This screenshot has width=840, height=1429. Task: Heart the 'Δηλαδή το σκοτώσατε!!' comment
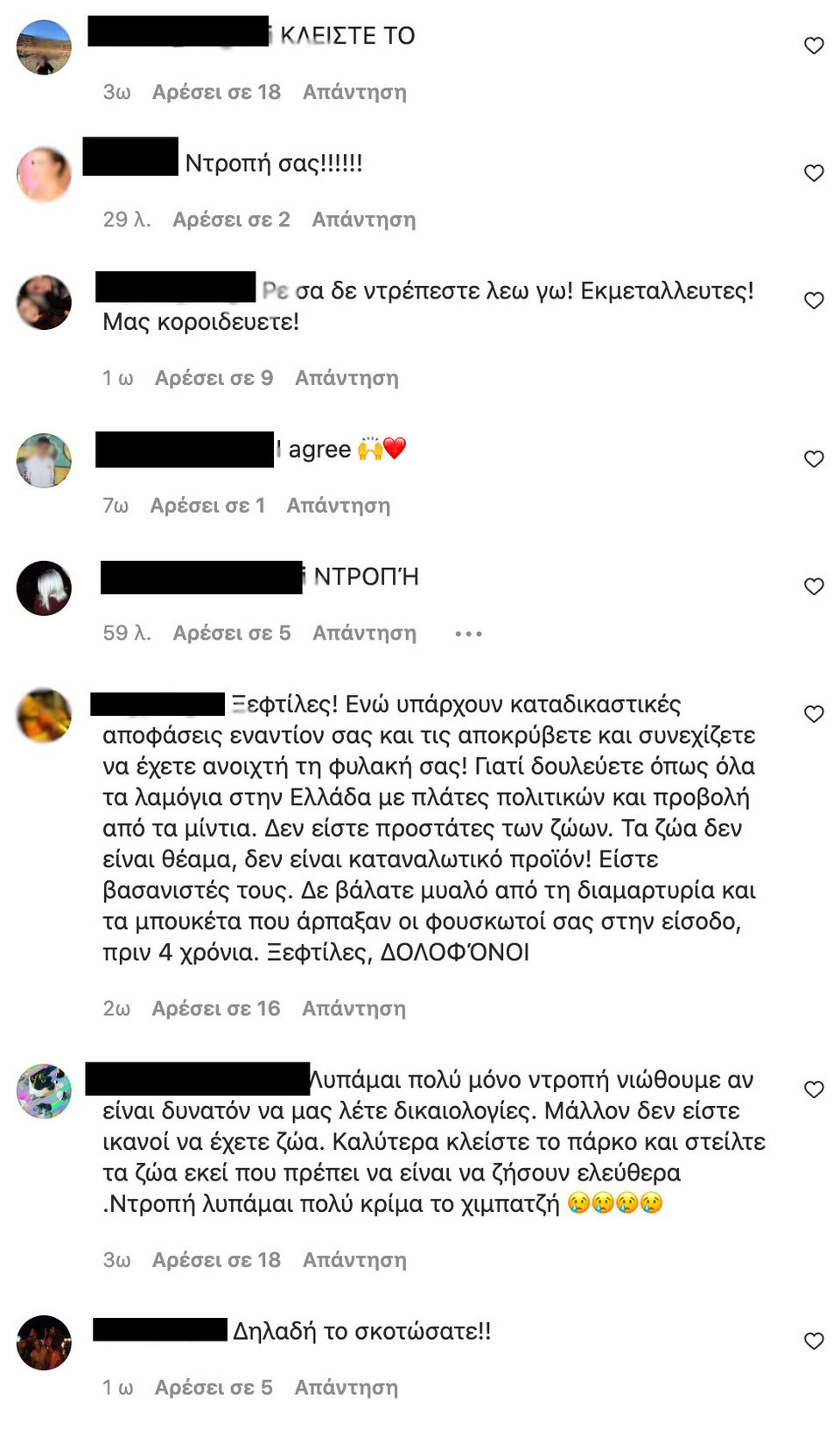[814, 1341]
